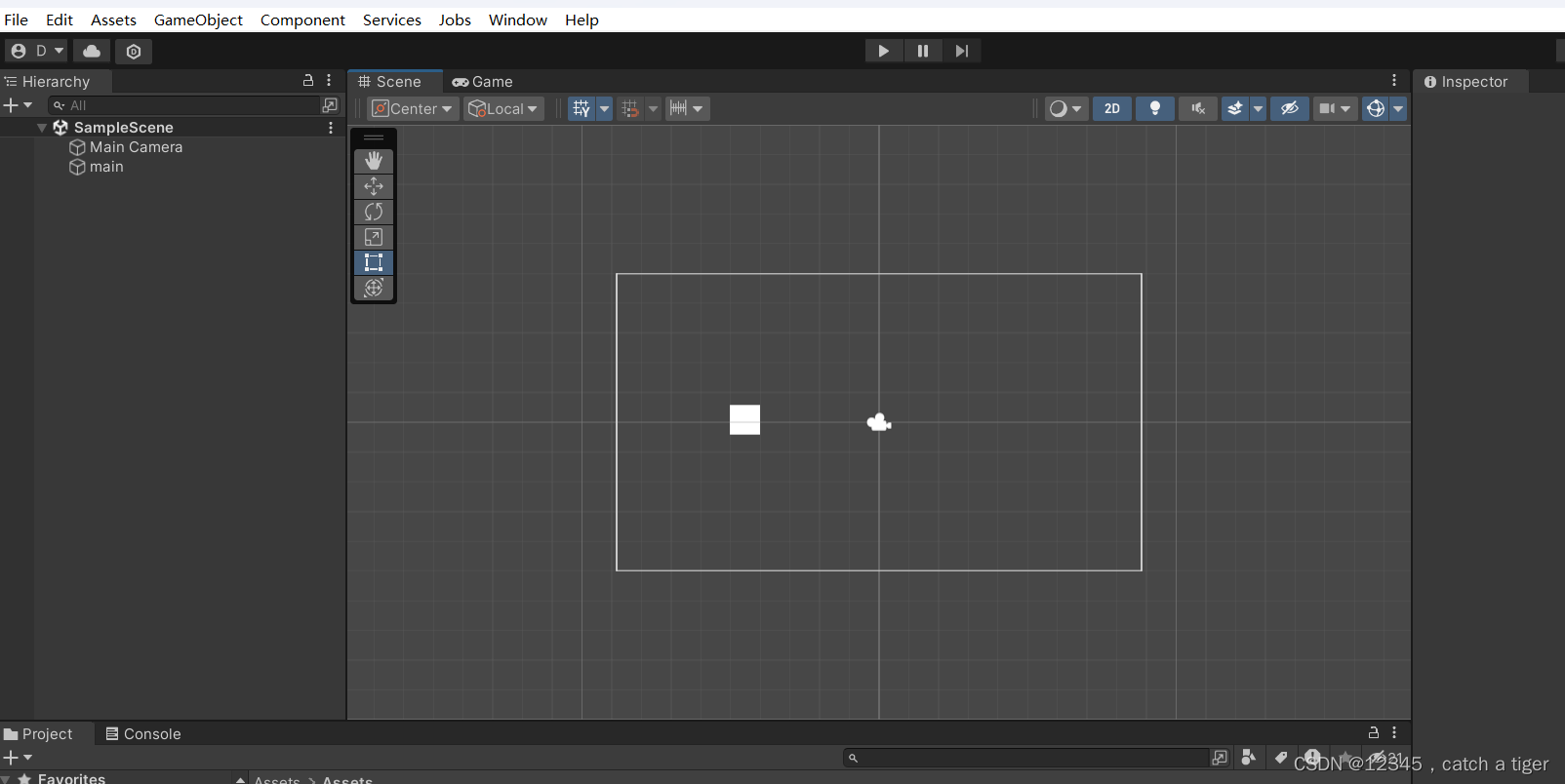Screen dimensions: 1565x784
Task: Click the Project search field
Action: tap(1026, 758)
